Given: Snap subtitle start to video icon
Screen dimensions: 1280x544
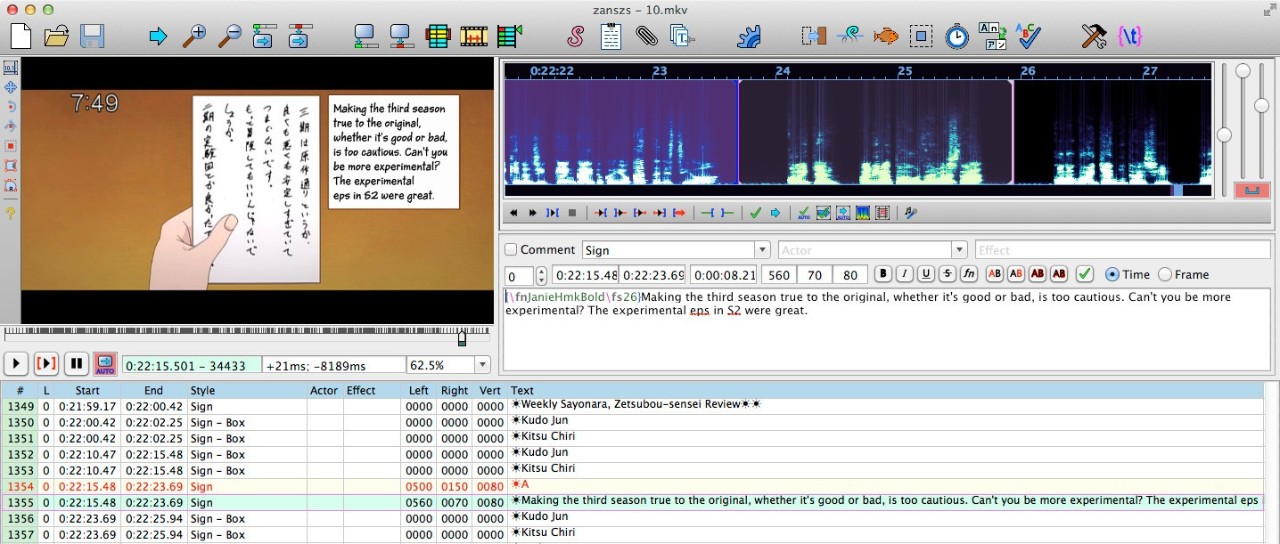Looking at the screenshot, I should tap(366, 37).
